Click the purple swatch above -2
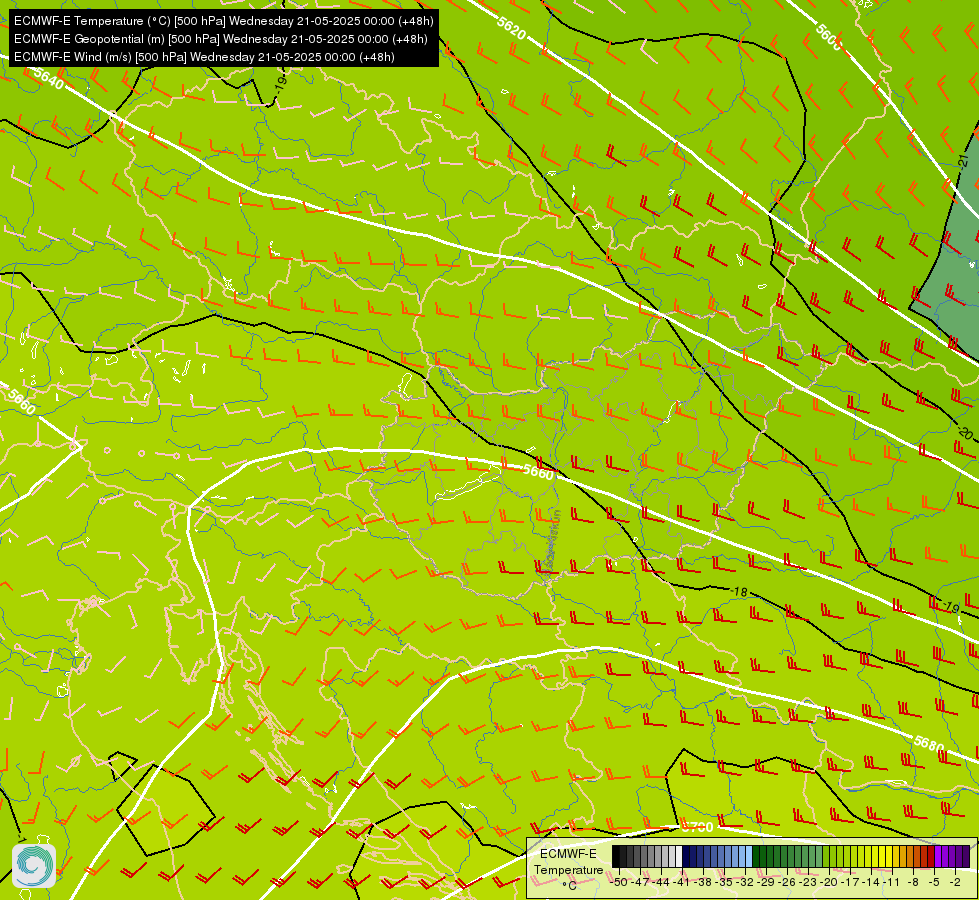 959,857
